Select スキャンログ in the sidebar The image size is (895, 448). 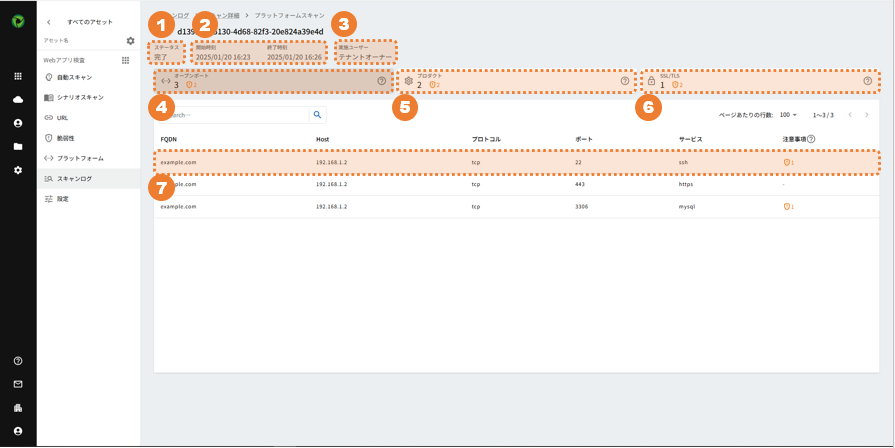(x=88, y=179)
